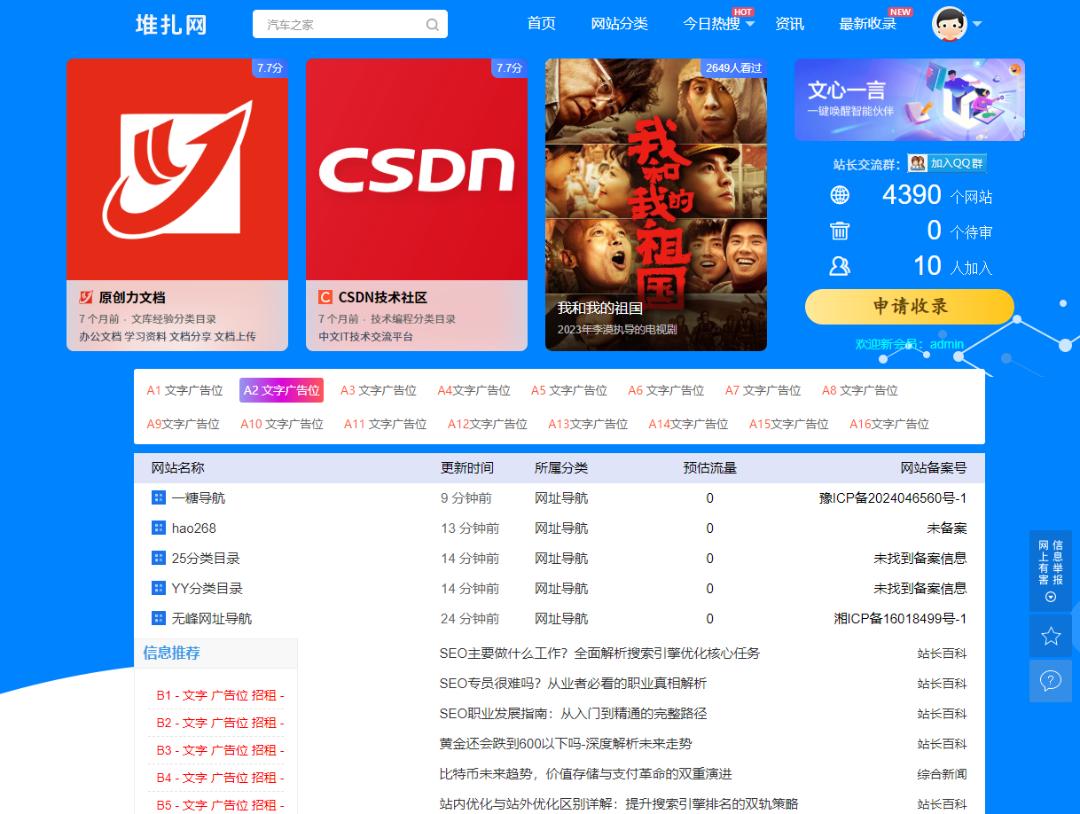The image size is (1080, 814).
Task: Expand the 今日热搜 dropdown arrow
Action: 750,24
